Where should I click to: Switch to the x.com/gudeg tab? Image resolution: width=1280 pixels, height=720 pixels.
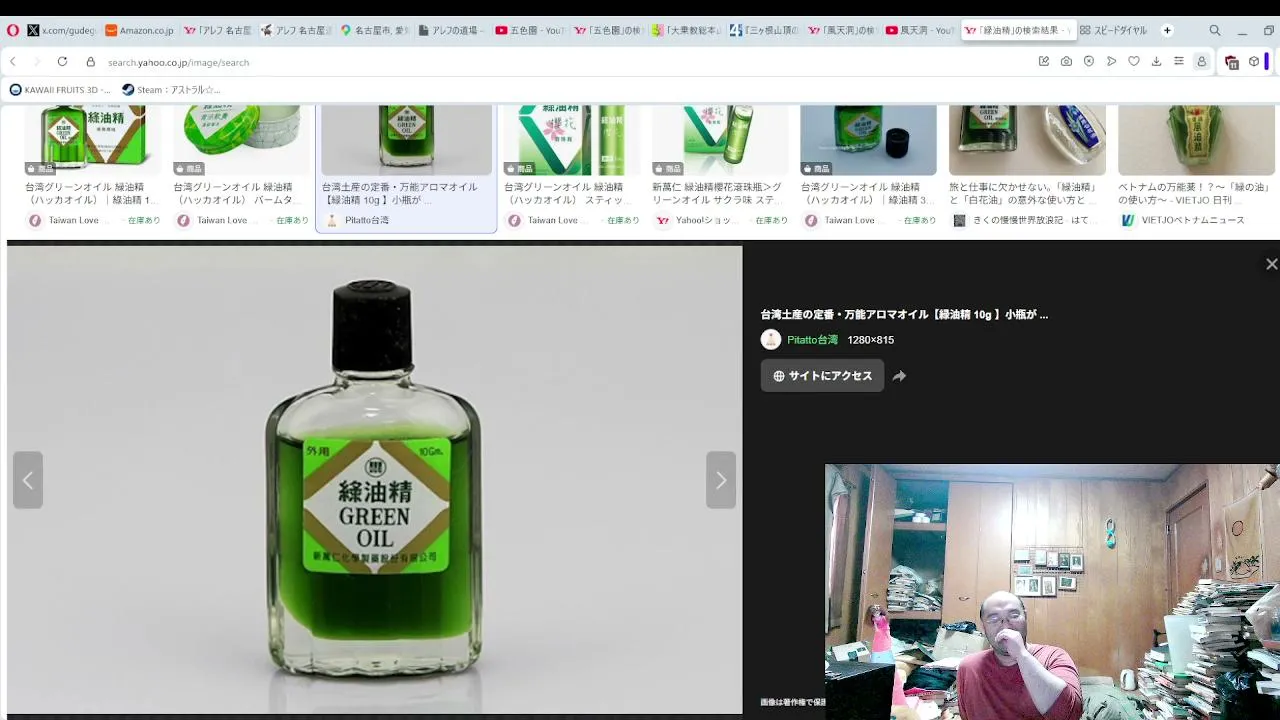point(62,30)
